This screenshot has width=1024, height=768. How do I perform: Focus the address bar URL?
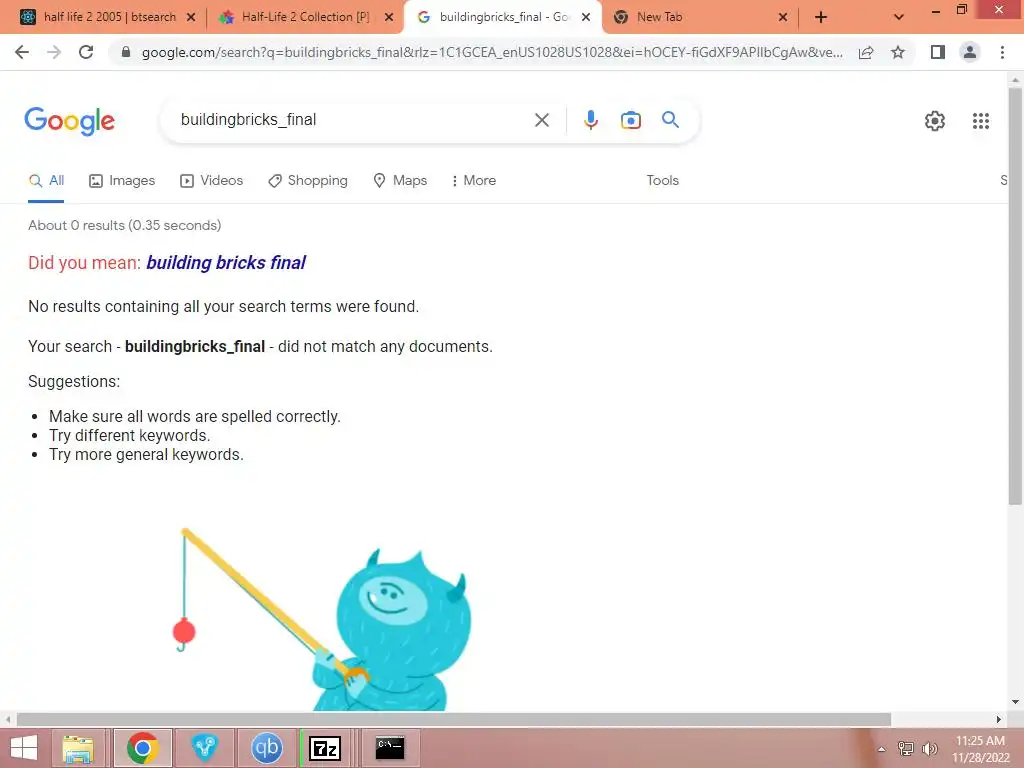[x=492, y=52]
